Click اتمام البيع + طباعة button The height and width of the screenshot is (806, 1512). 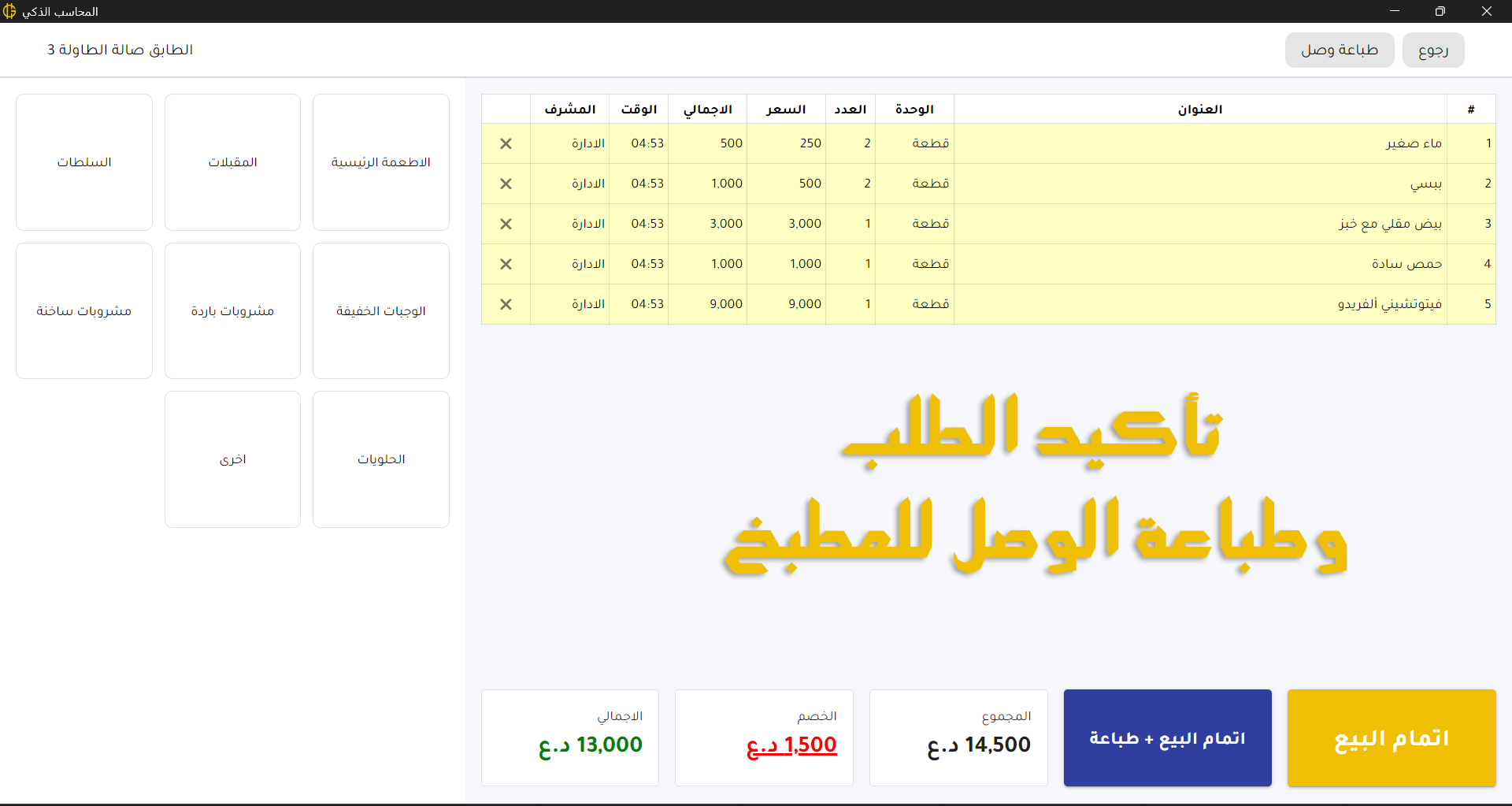pyautogui.click(x=1167, y=738)
